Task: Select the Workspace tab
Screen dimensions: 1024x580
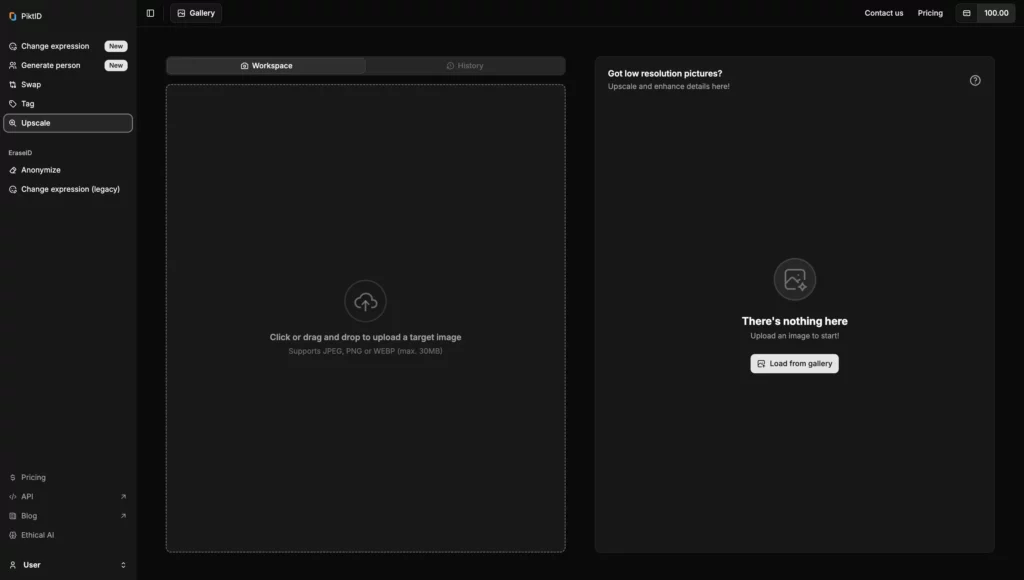Action: (266, 66)
